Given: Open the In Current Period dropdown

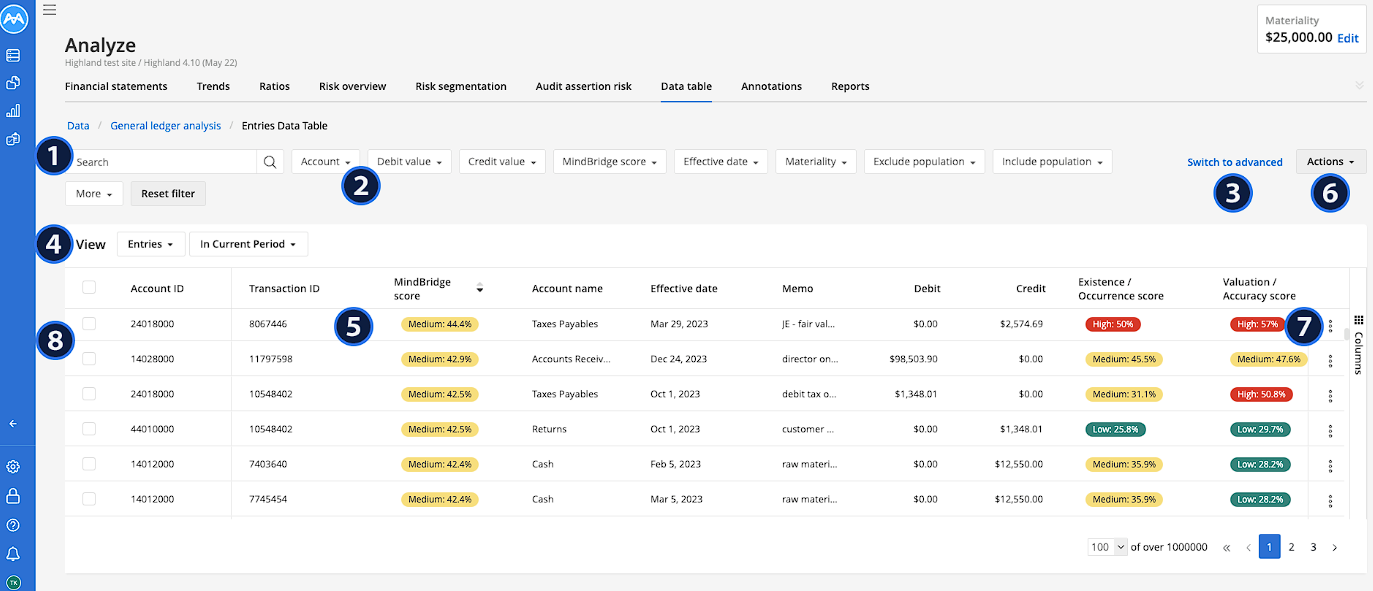Looking at the screenshot, I should pos(249,244).
